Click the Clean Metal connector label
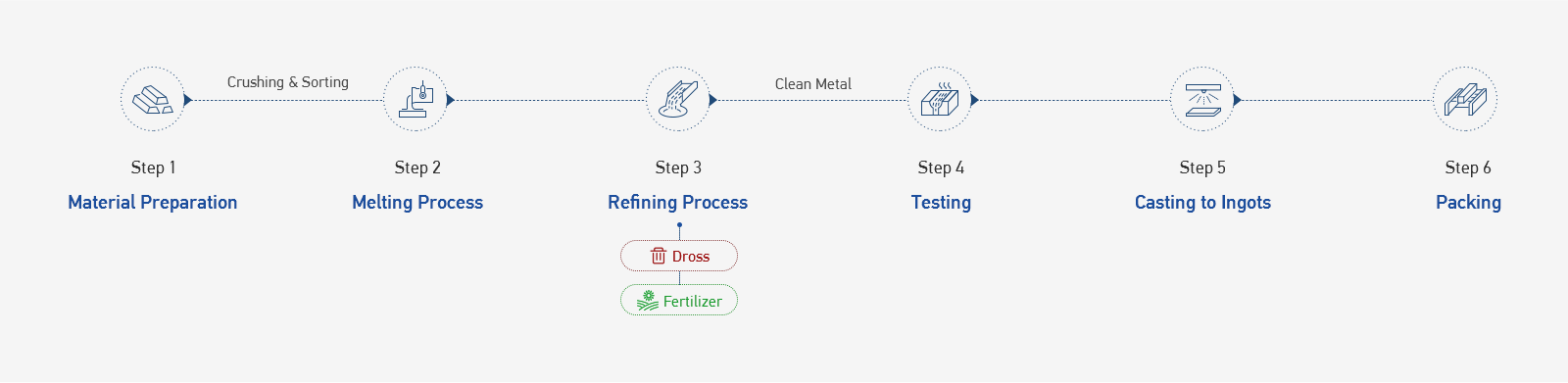The image size is (1568, 383). (813, 84)
